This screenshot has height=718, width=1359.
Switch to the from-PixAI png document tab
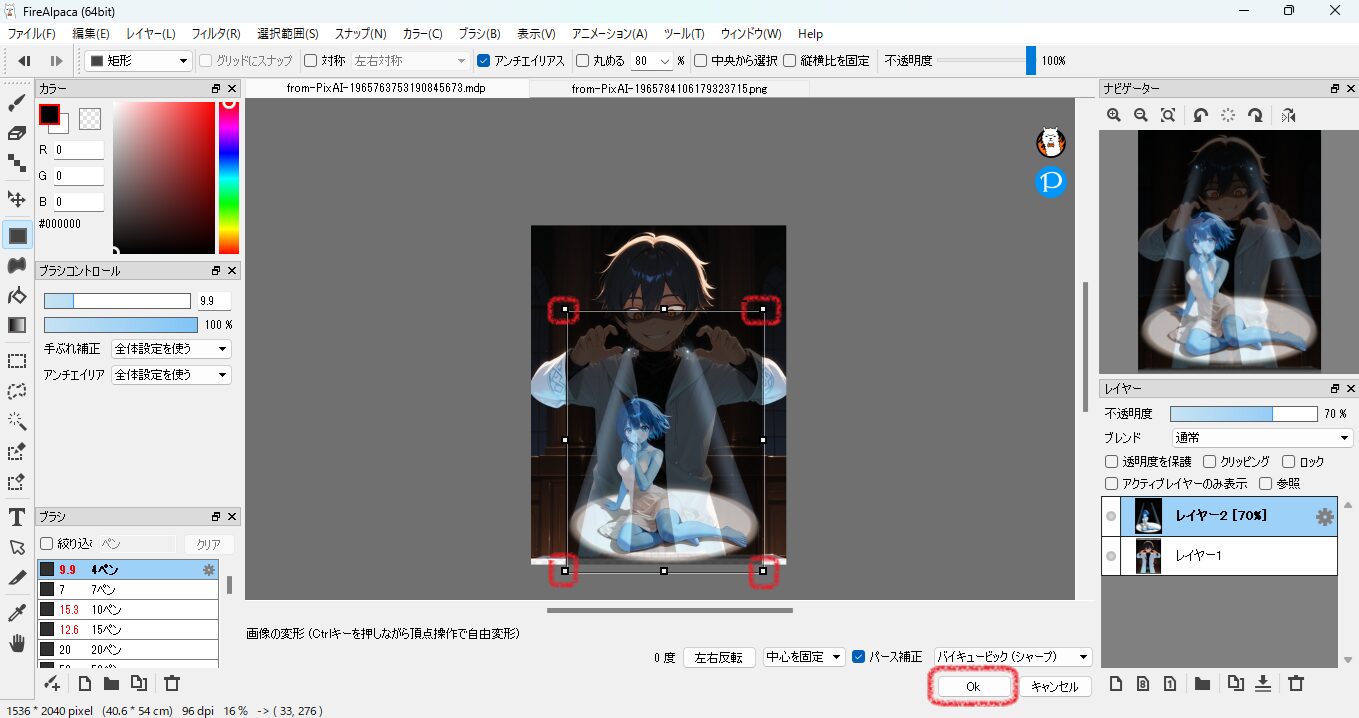tap(669, 89)
